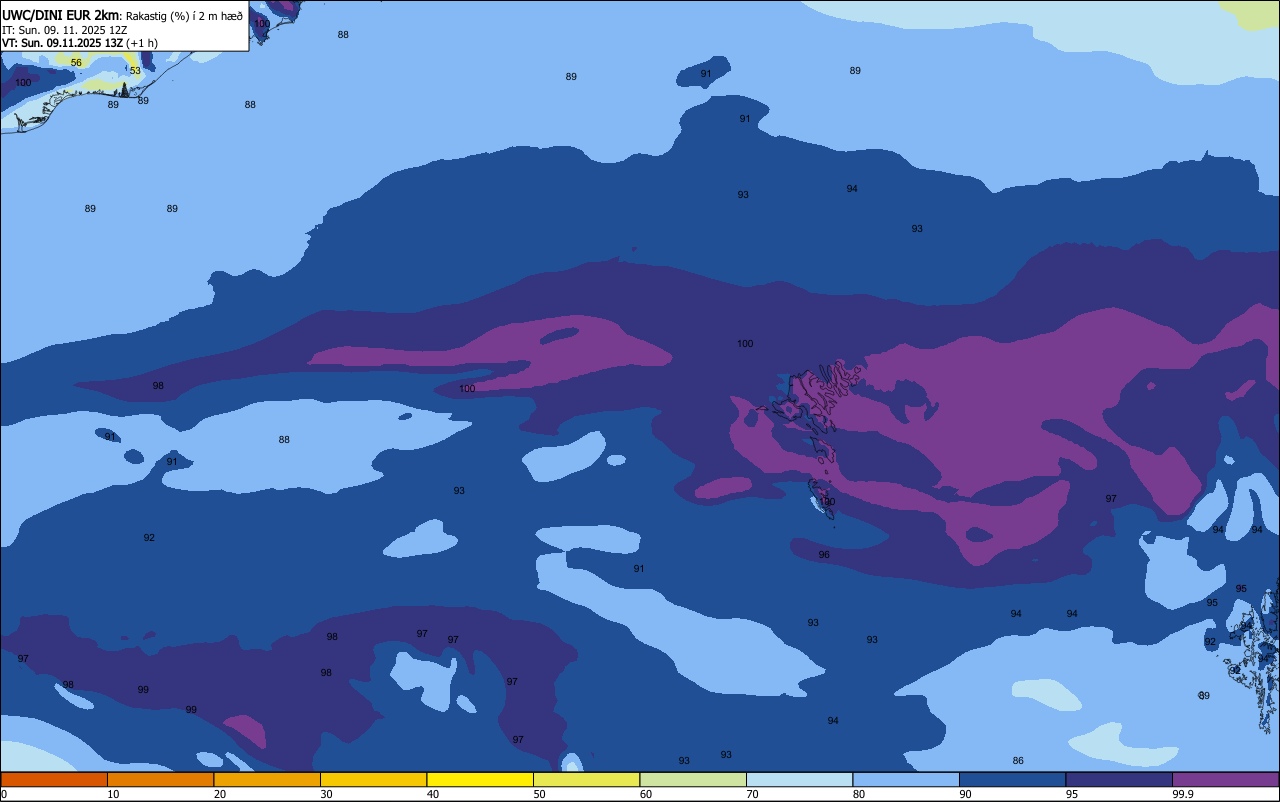Viewport: 1280px width, 802px height.
Task: Pick the 50–60 yellow-green legend swatch
Action: (586, 779)
